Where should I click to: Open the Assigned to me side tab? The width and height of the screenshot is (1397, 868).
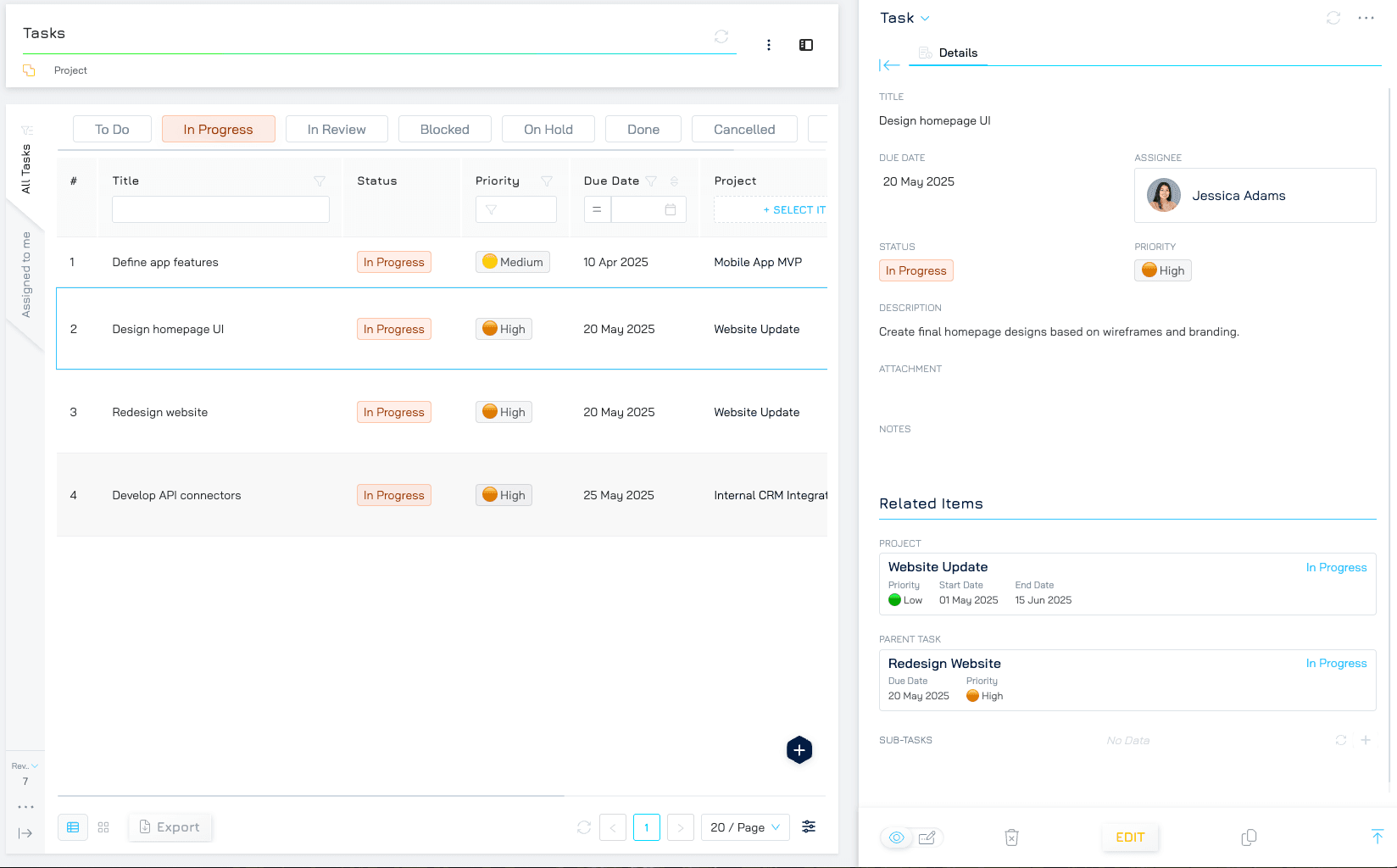click(x=26, y=275)
